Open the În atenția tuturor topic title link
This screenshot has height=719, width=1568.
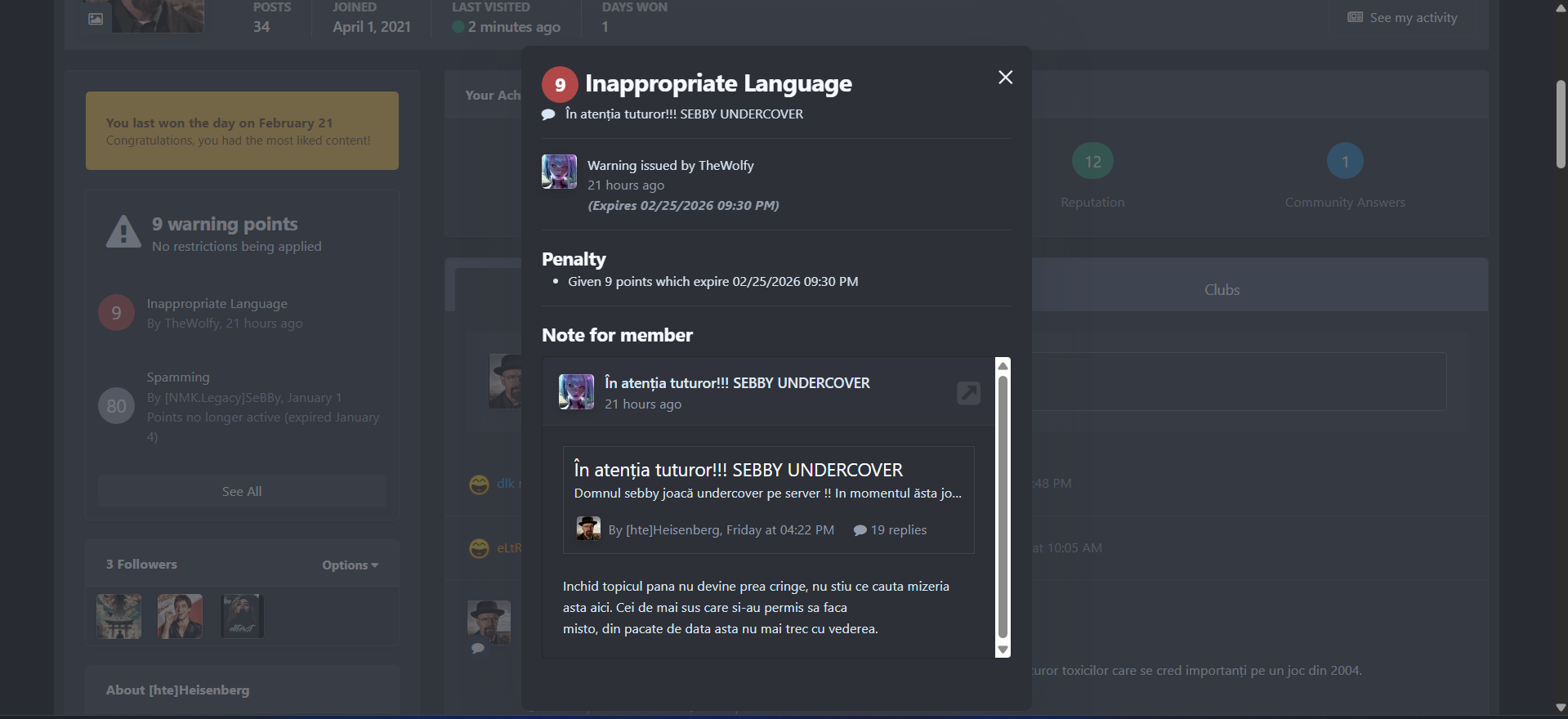click(738, 470)
